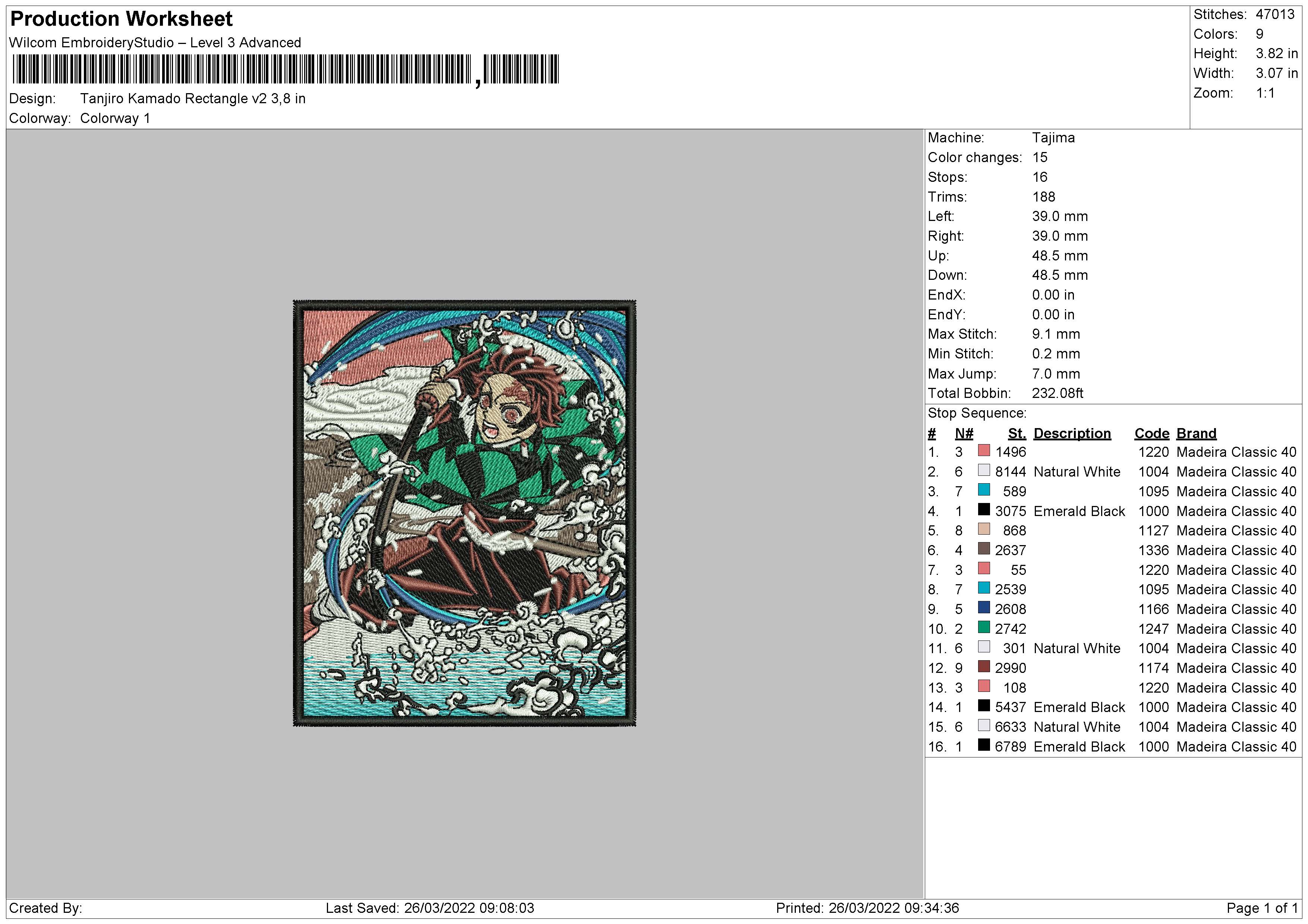Click the Max Stitch value "9.1 mm"
This screenshot has width=1308, height=924.
[x=1056, y=334]
